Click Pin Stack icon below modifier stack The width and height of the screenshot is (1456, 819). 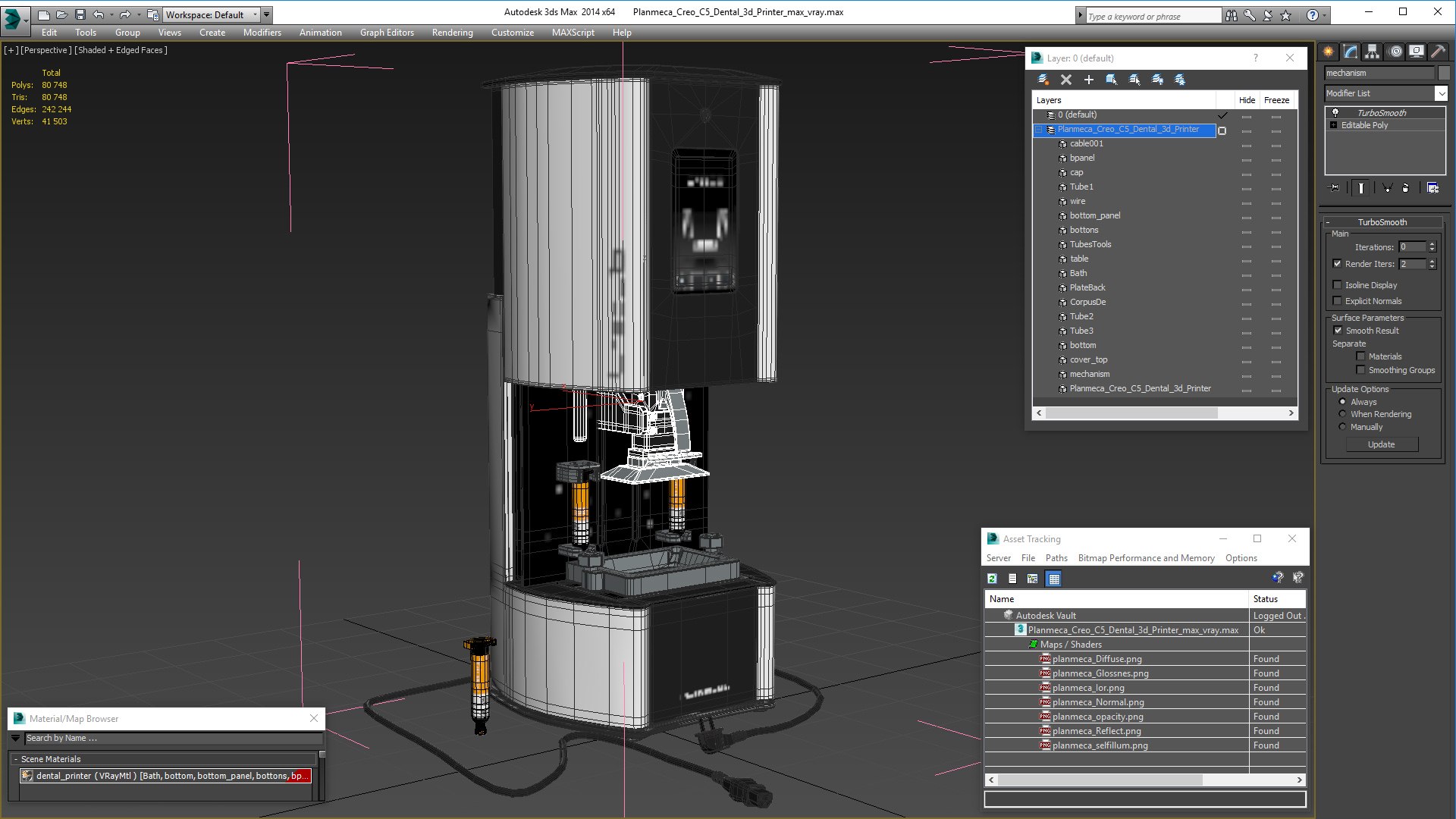(1335, 188)
